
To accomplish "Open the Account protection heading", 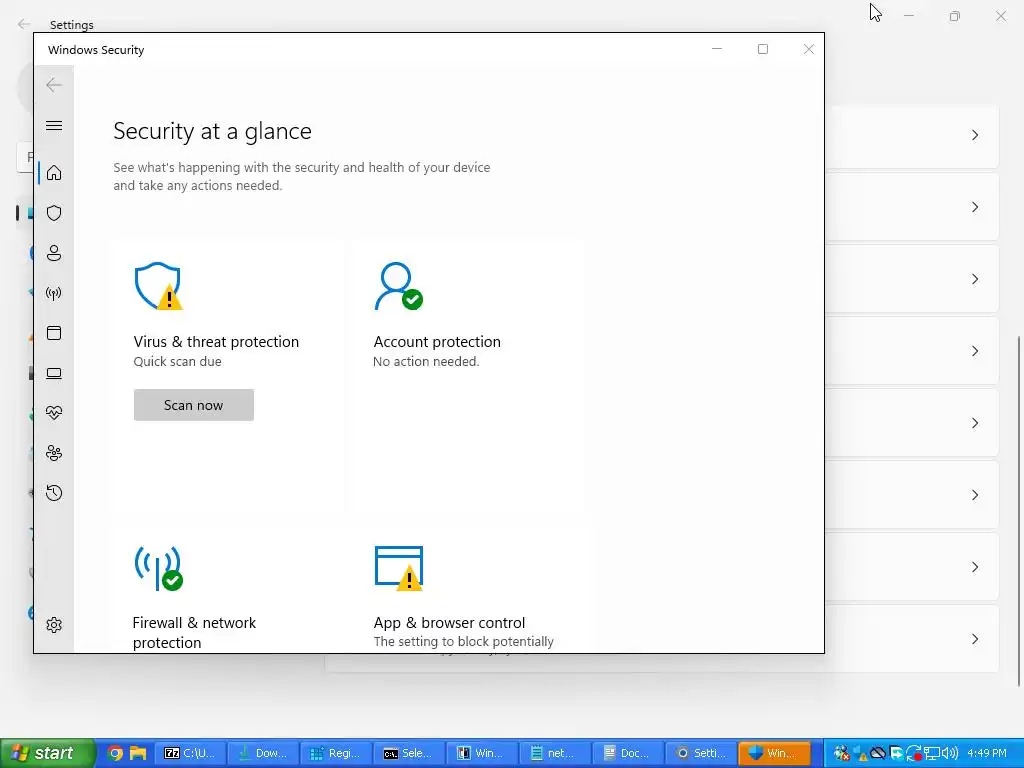I will (437, 342).
